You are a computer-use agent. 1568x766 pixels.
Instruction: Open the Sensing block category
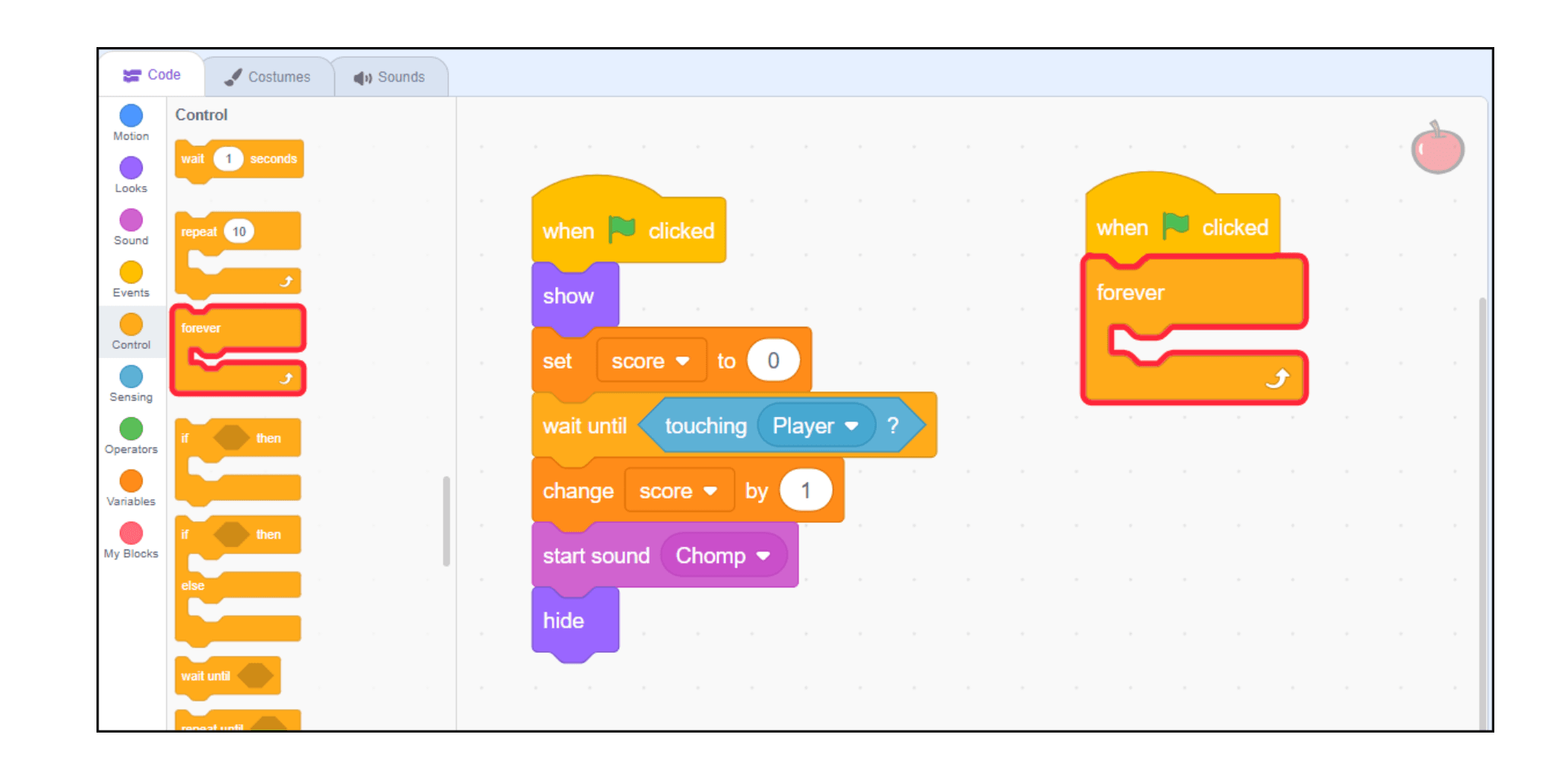(x=131, y=385)
